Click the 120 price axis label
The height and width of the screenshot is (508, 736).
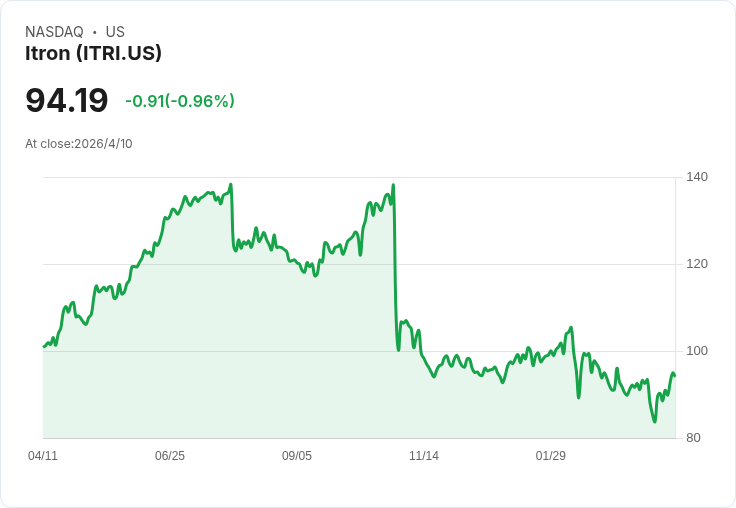pos(697,264)
